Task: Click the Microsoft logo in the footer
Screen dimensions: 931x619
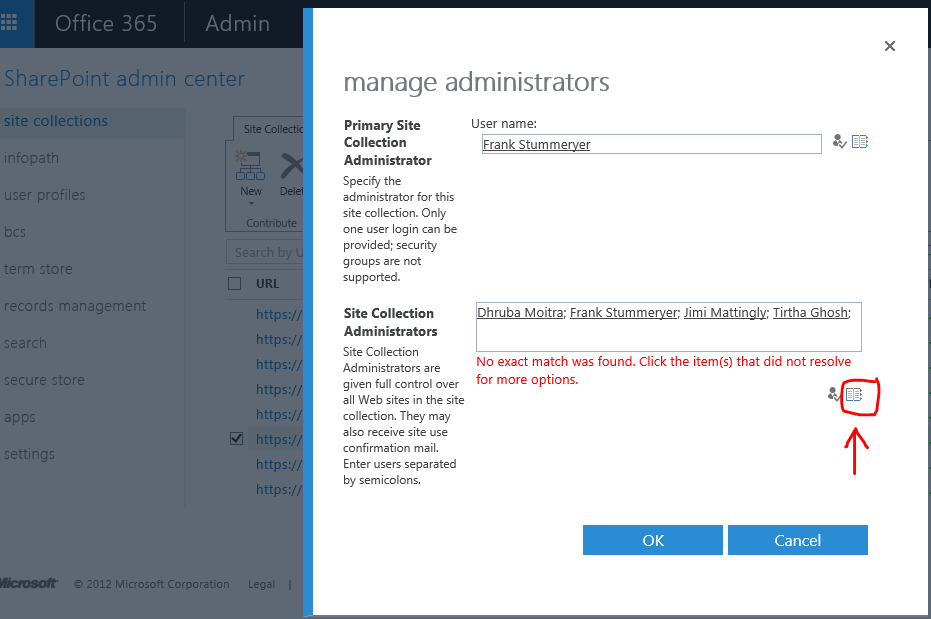Action: [28, 583]
